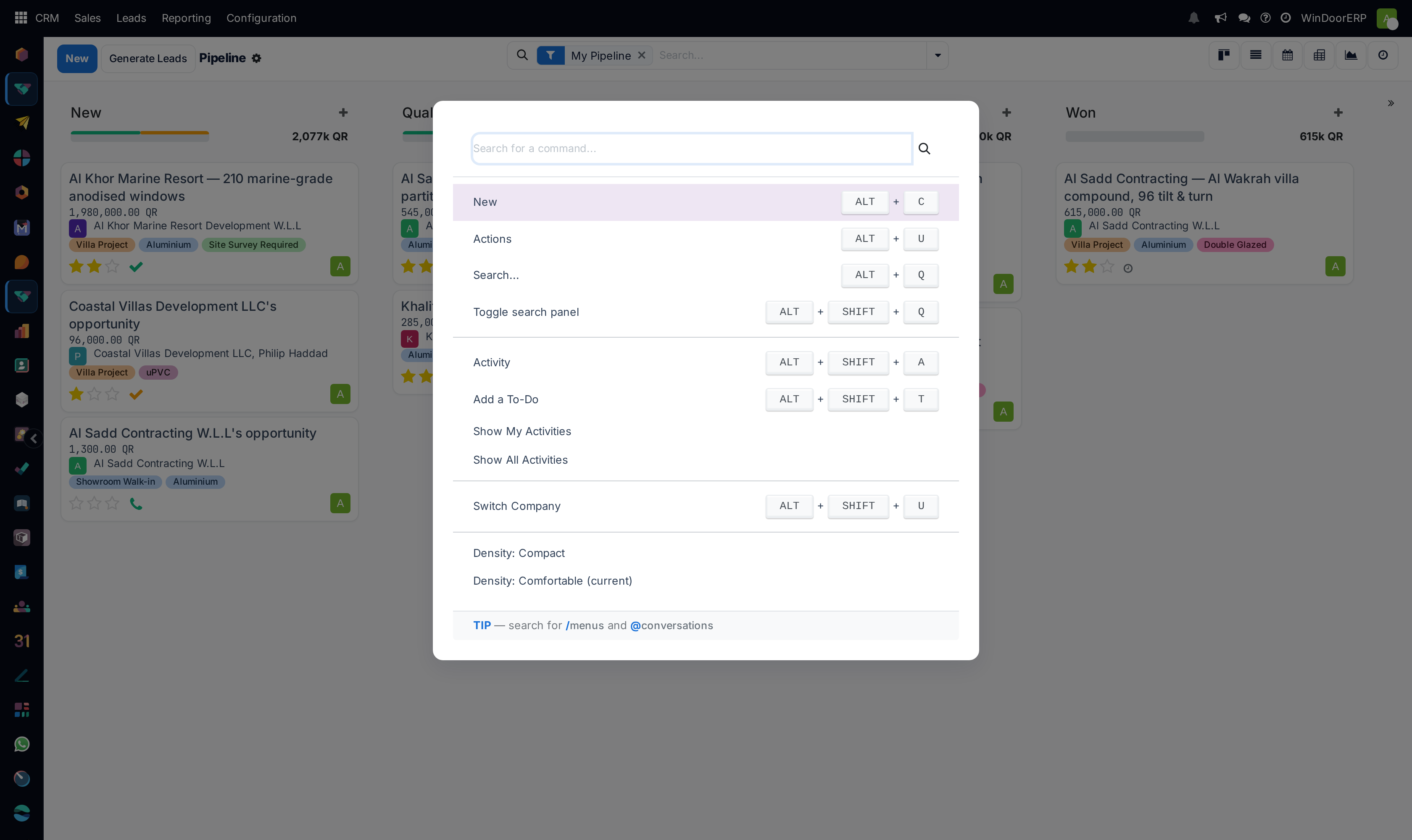
Task: Switch to the graph view
Action: click(x=1351, y=55)
